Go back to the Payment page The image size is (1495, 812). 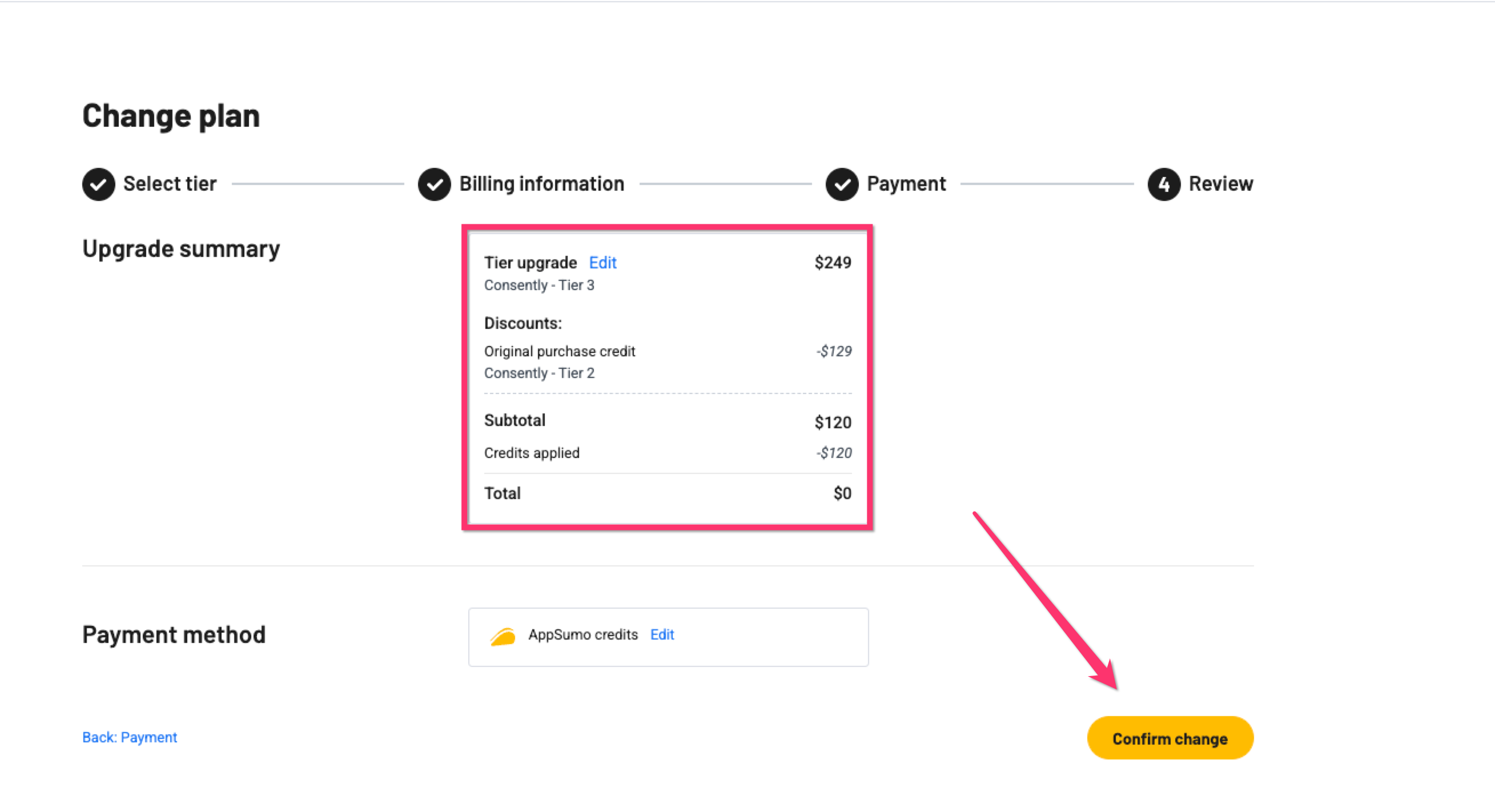[x=130, y=737]
